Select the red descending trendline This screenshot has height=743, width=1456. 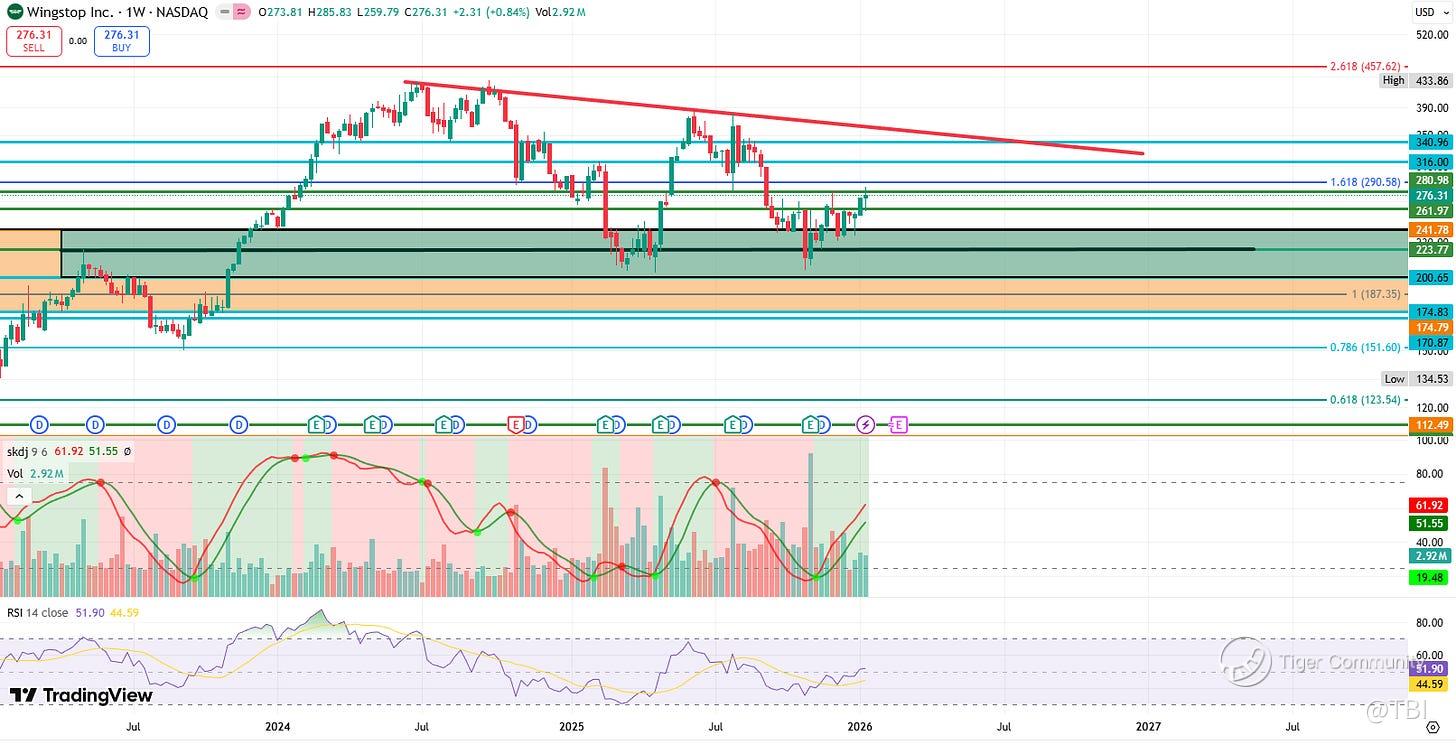click(773, 118)
